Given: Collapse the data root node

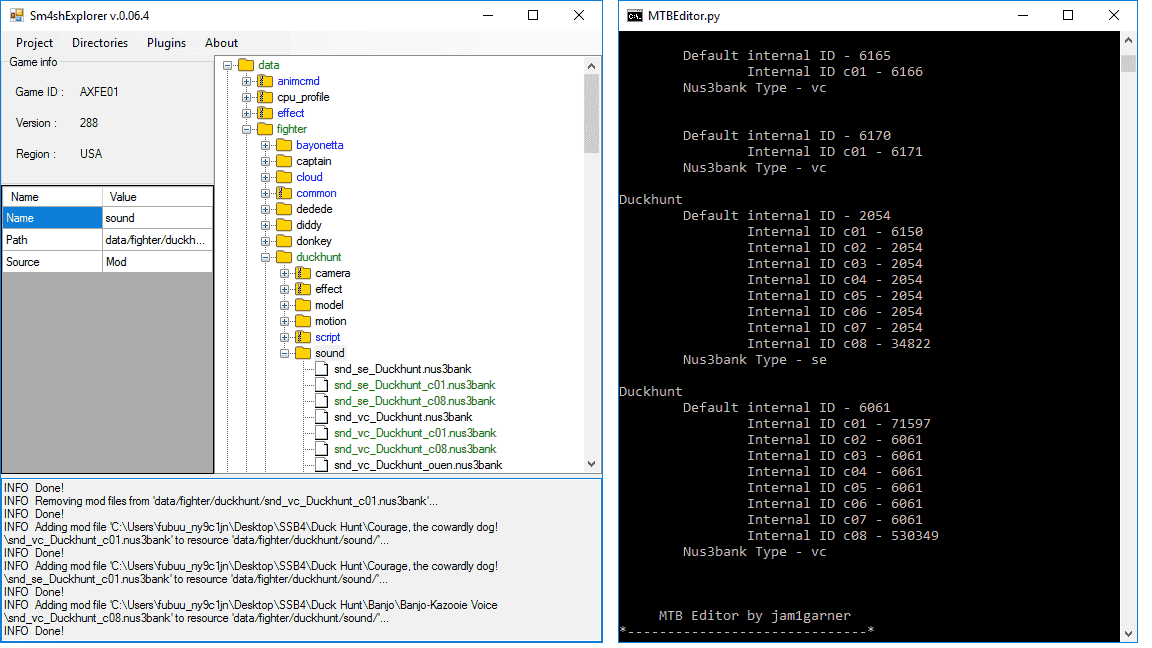Looking at the screenshot, I should point(228,65).
